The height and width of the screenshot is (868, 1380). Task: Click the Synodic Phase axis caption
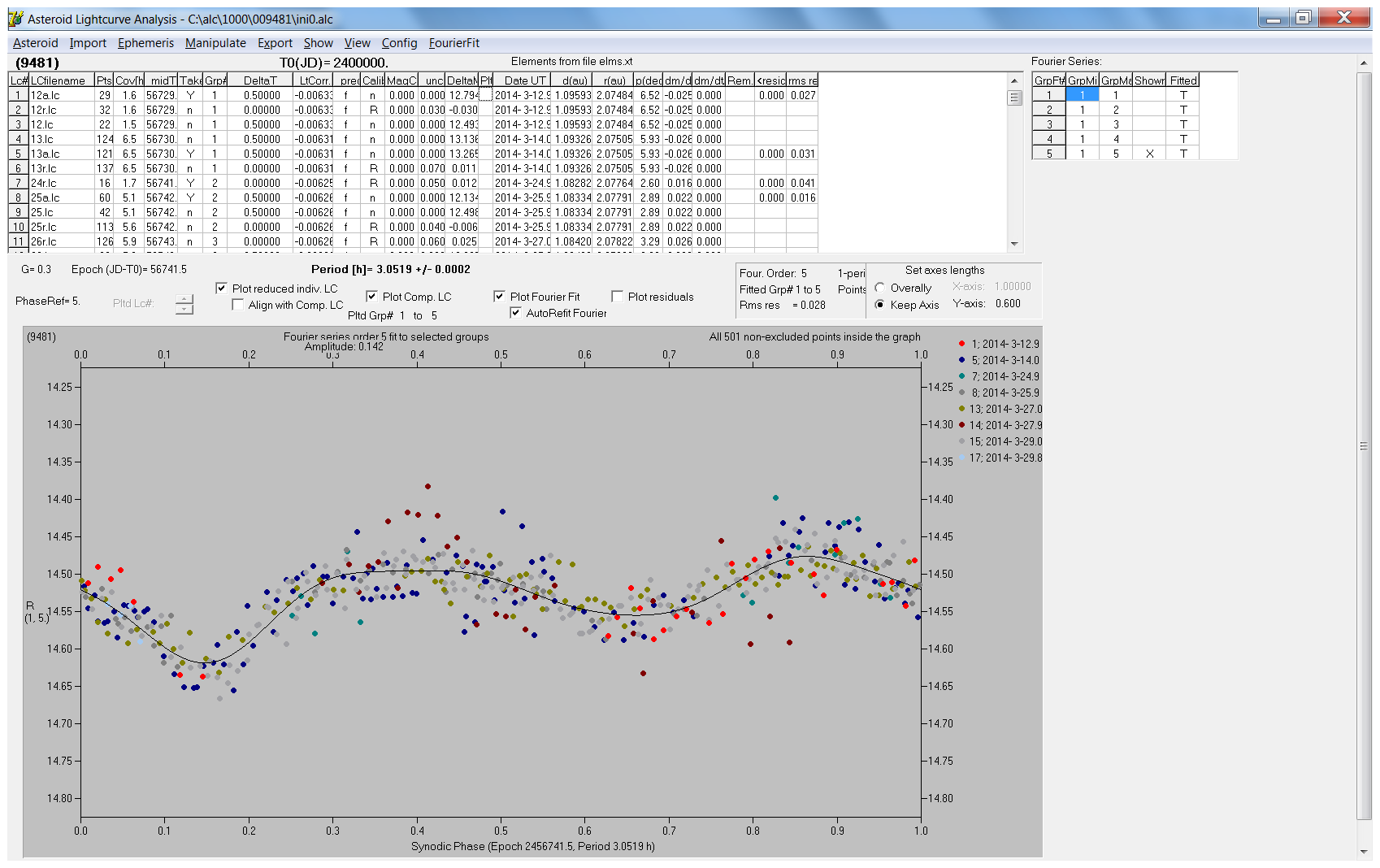532,846
